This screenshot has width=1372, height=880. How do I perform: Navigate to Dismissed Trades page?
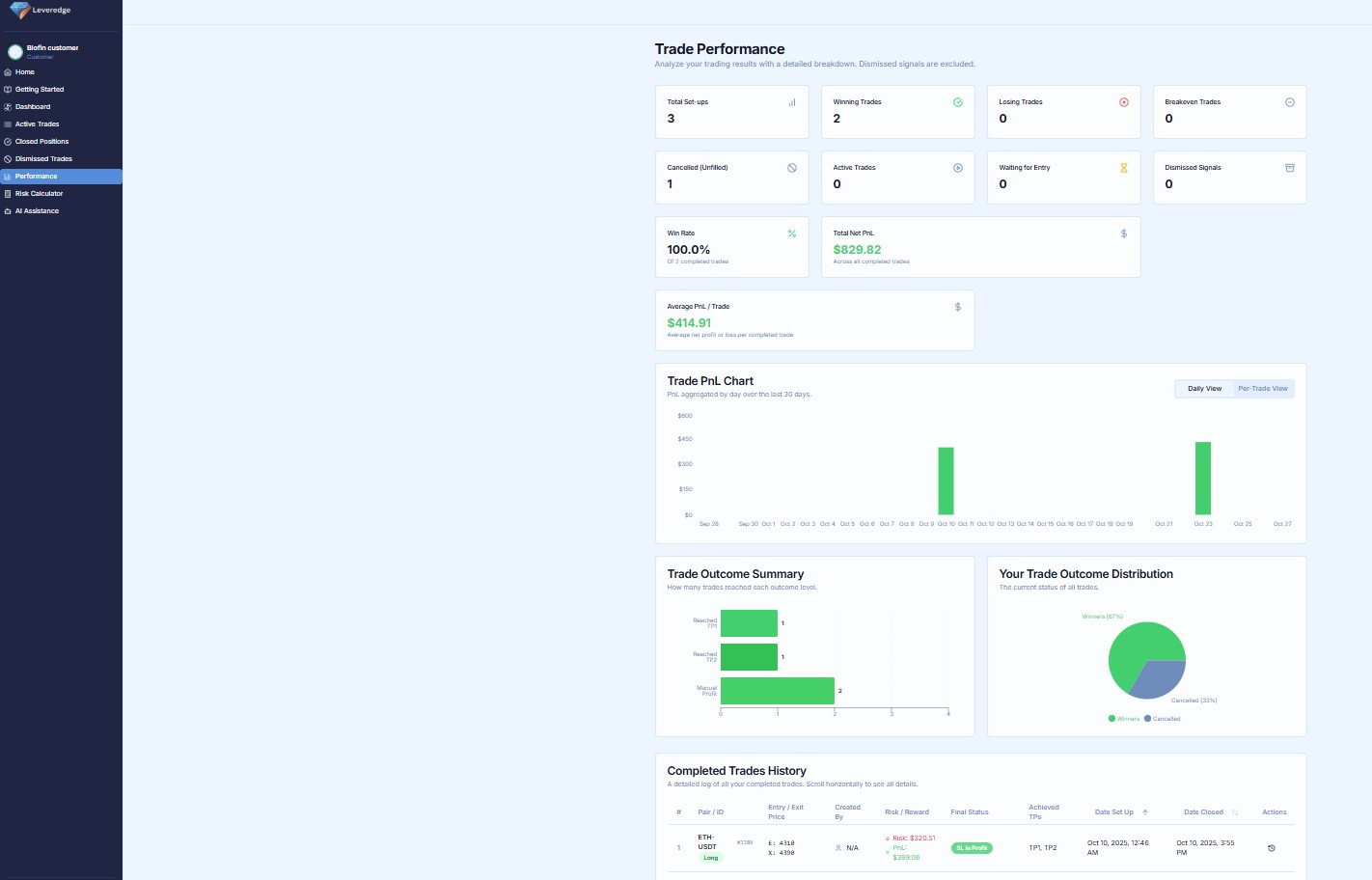42,158
